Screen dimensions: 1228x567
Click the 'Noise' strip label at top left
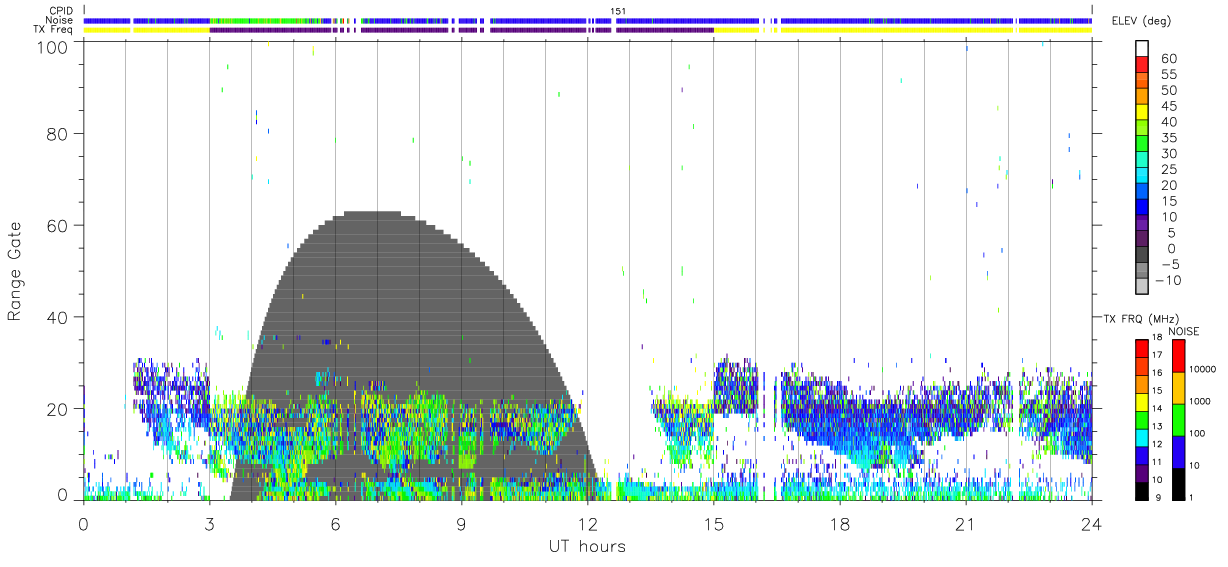coord(59,20)
